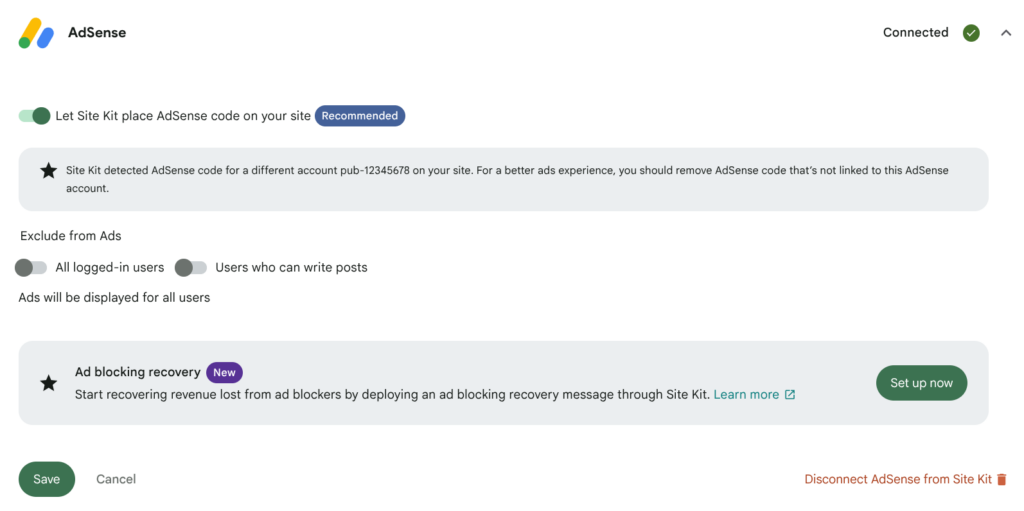Click the Connected status label
1024x511 pixels.
[916, 33]
